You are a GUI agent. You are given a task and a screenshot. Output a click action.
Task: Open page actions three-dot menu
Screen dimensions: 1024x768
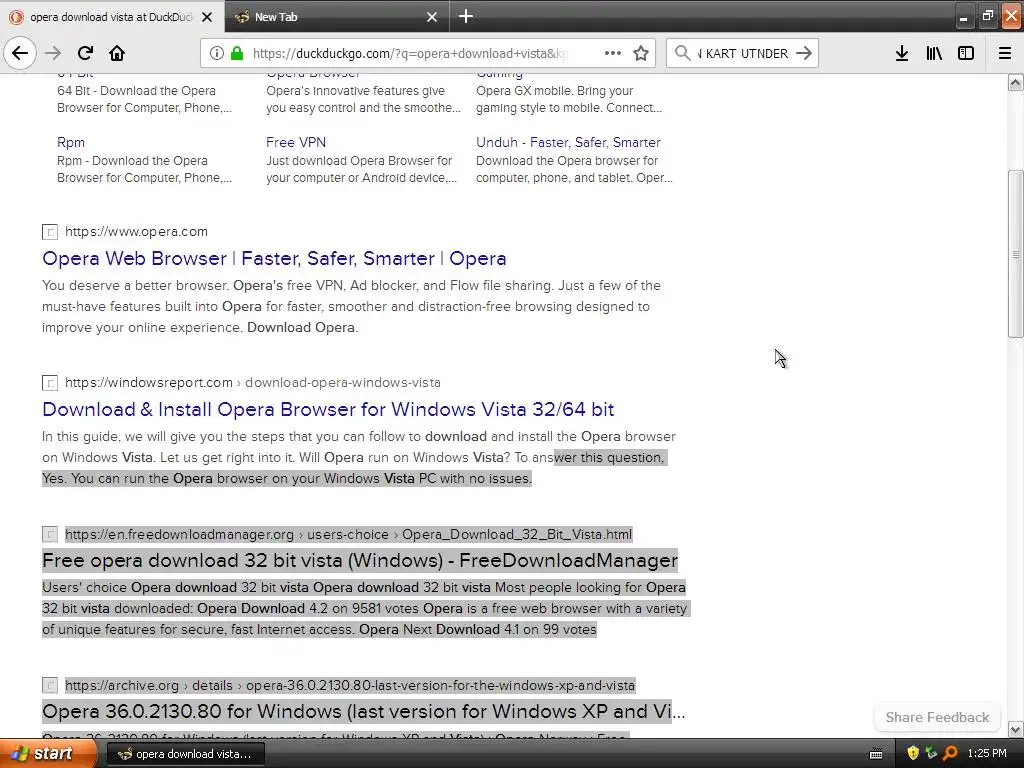pyautogui.click(x=613, y=53)
